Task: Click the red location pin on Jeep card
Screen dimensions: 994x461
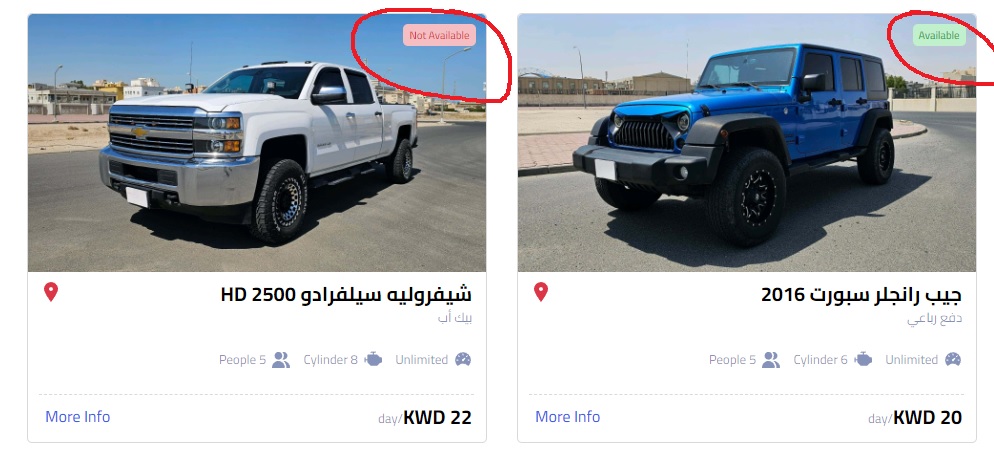Action: pyautogui.click(x=541, y=292)
